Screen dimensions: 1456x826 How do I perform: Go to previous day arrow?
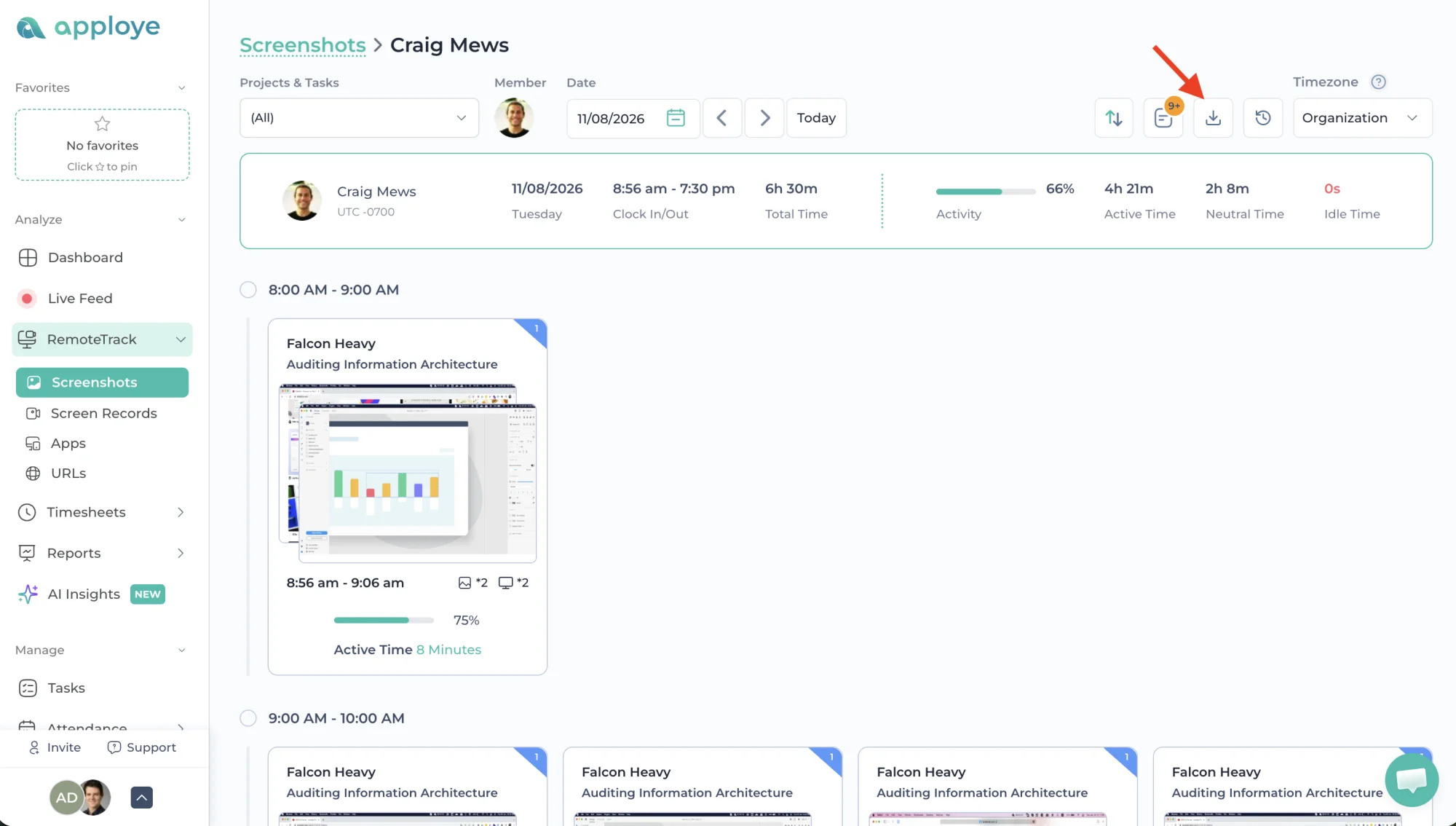722,118
